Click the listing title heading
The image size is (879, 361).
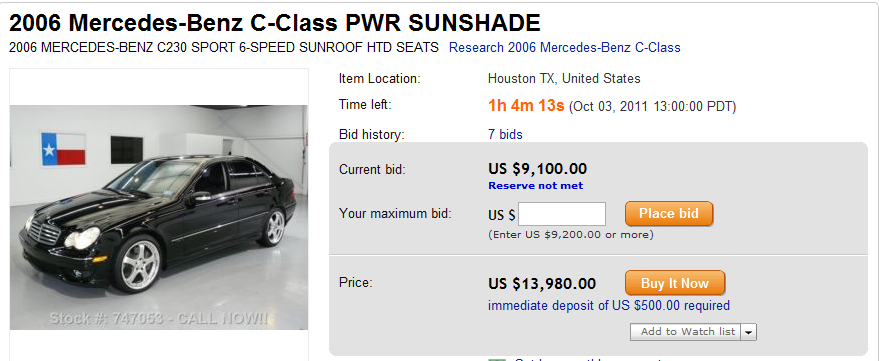coord(275,23)
